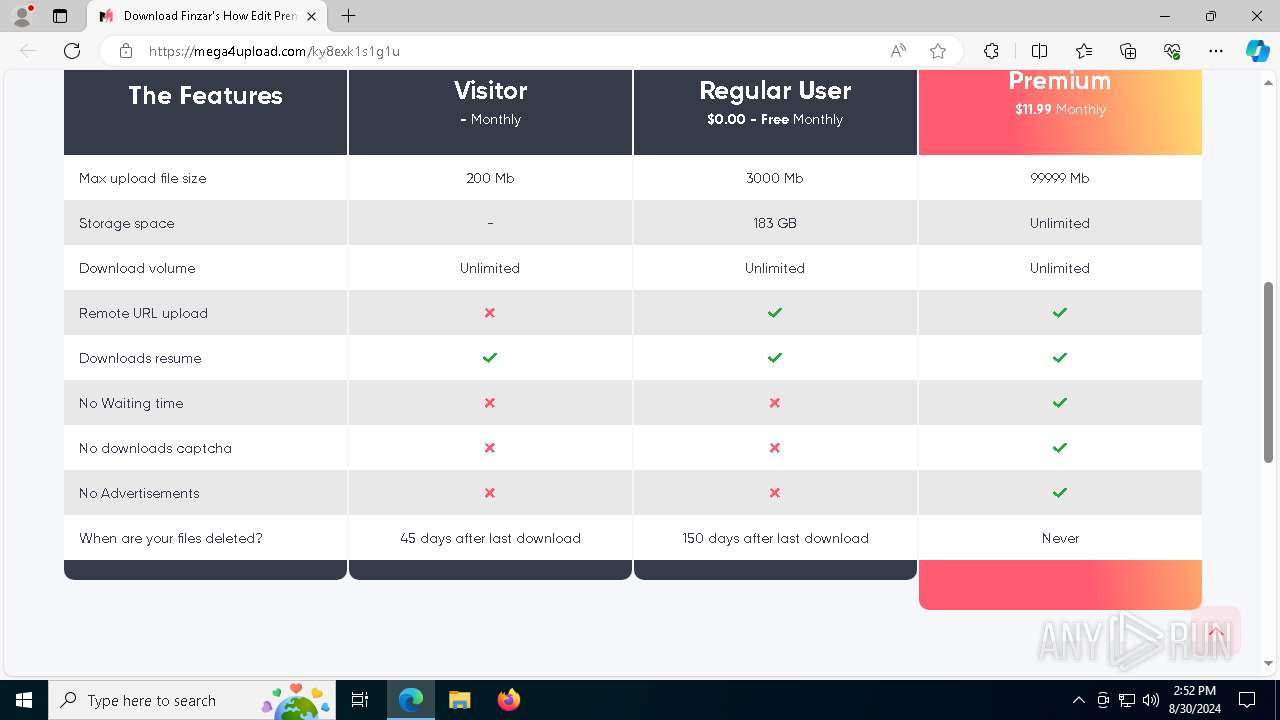Select the '183 GB' storage cell

coord(775,223)
